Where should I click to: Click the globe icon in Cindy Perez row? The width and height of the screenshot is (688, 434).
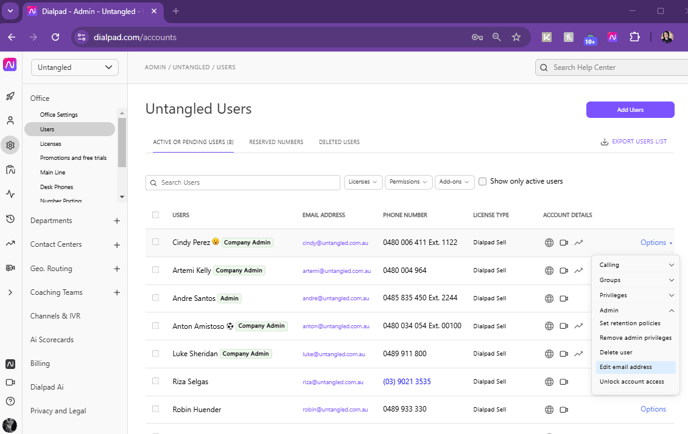tap(549, 242)
